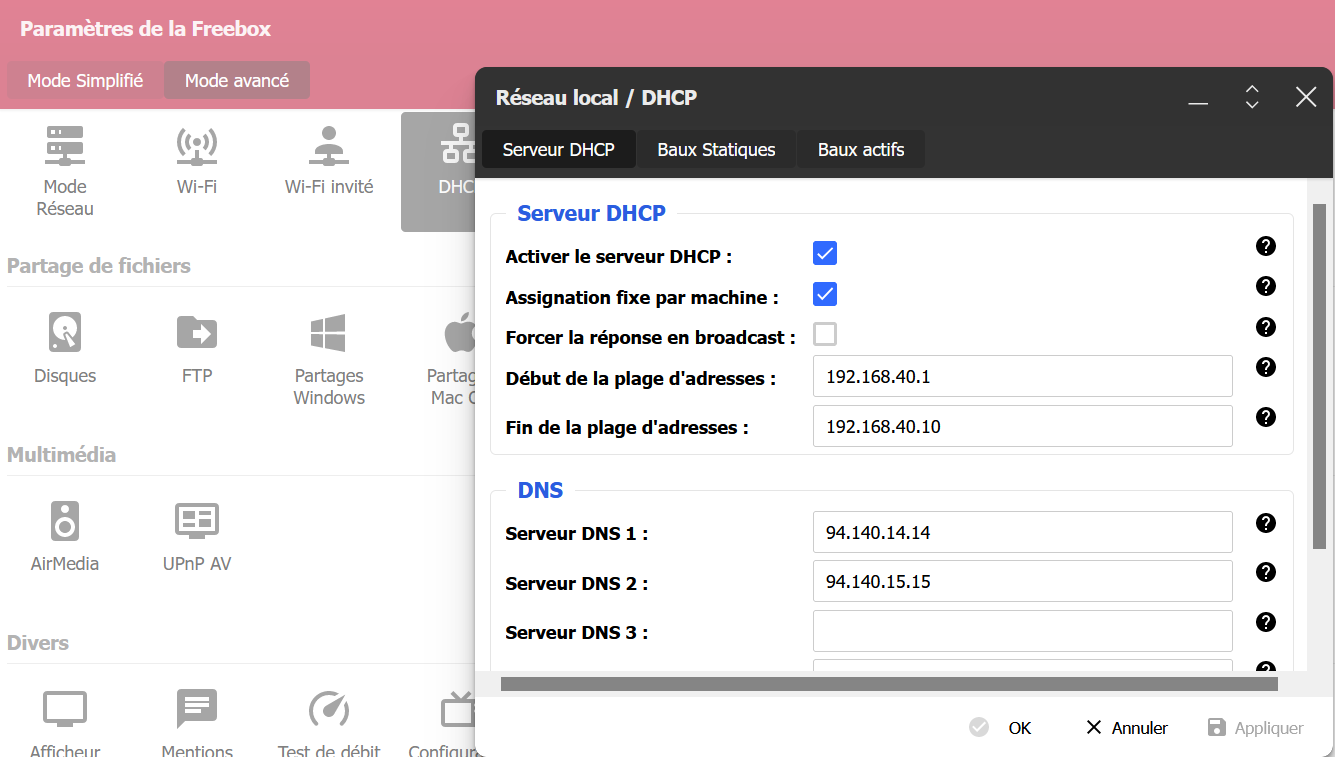
Task: Click the vertical scrollbar in DHCP window
Action: click(x=1319, y=376)
